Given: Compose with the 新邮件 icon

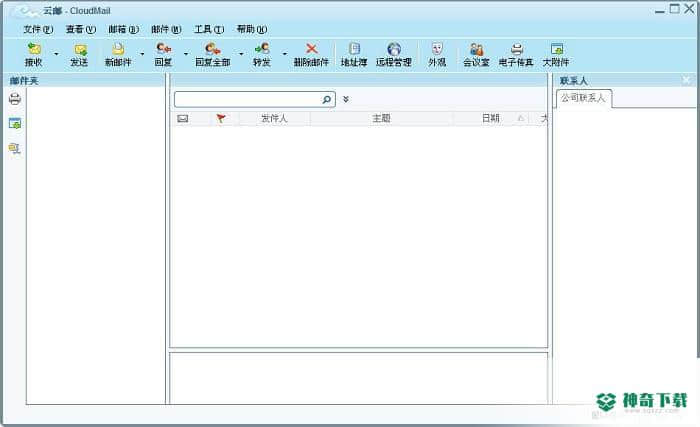Looking at the screenshot, I should pos(118,49).
